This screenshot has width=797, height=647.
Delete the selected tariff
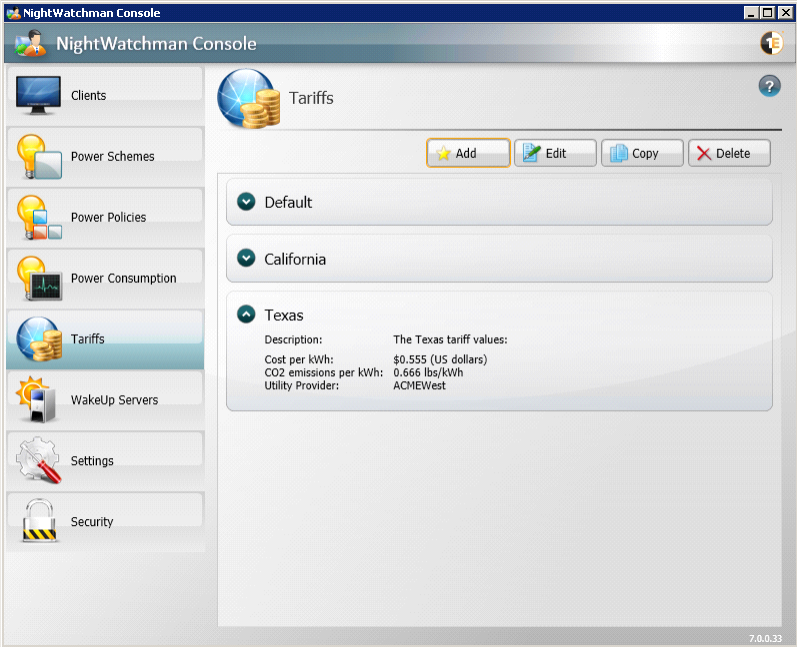coord(730,153)
